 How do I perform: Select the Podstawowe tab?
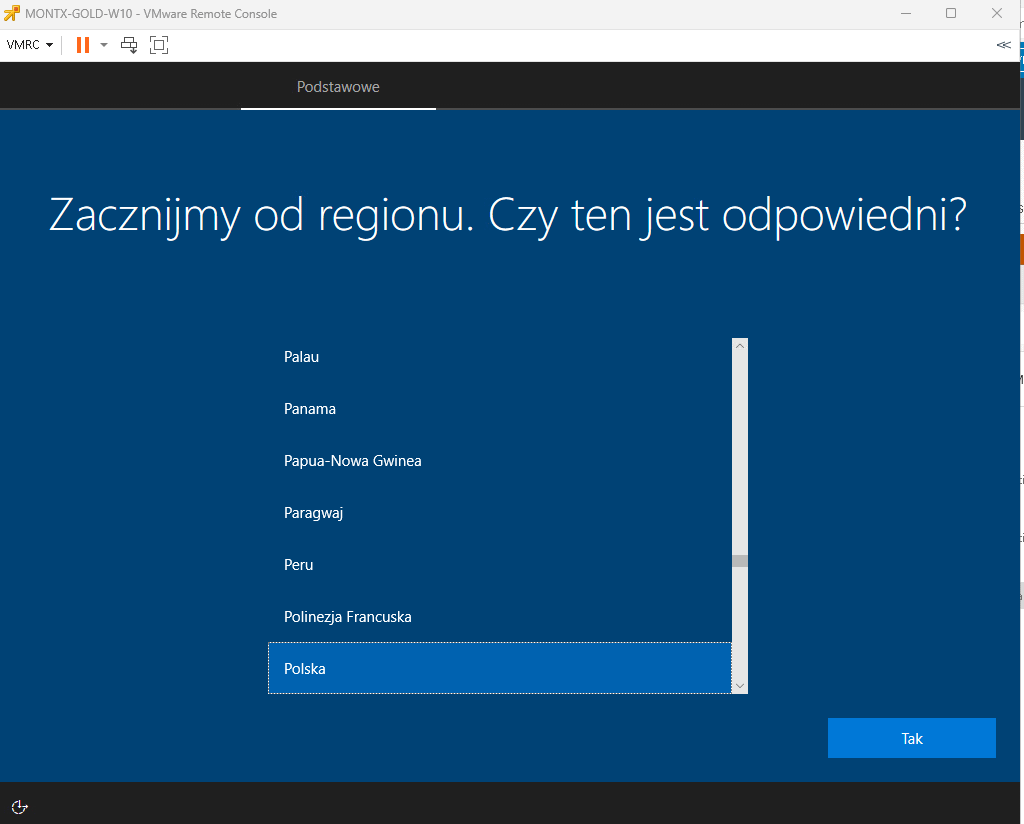pyautogui.click(x=338, y=87)
